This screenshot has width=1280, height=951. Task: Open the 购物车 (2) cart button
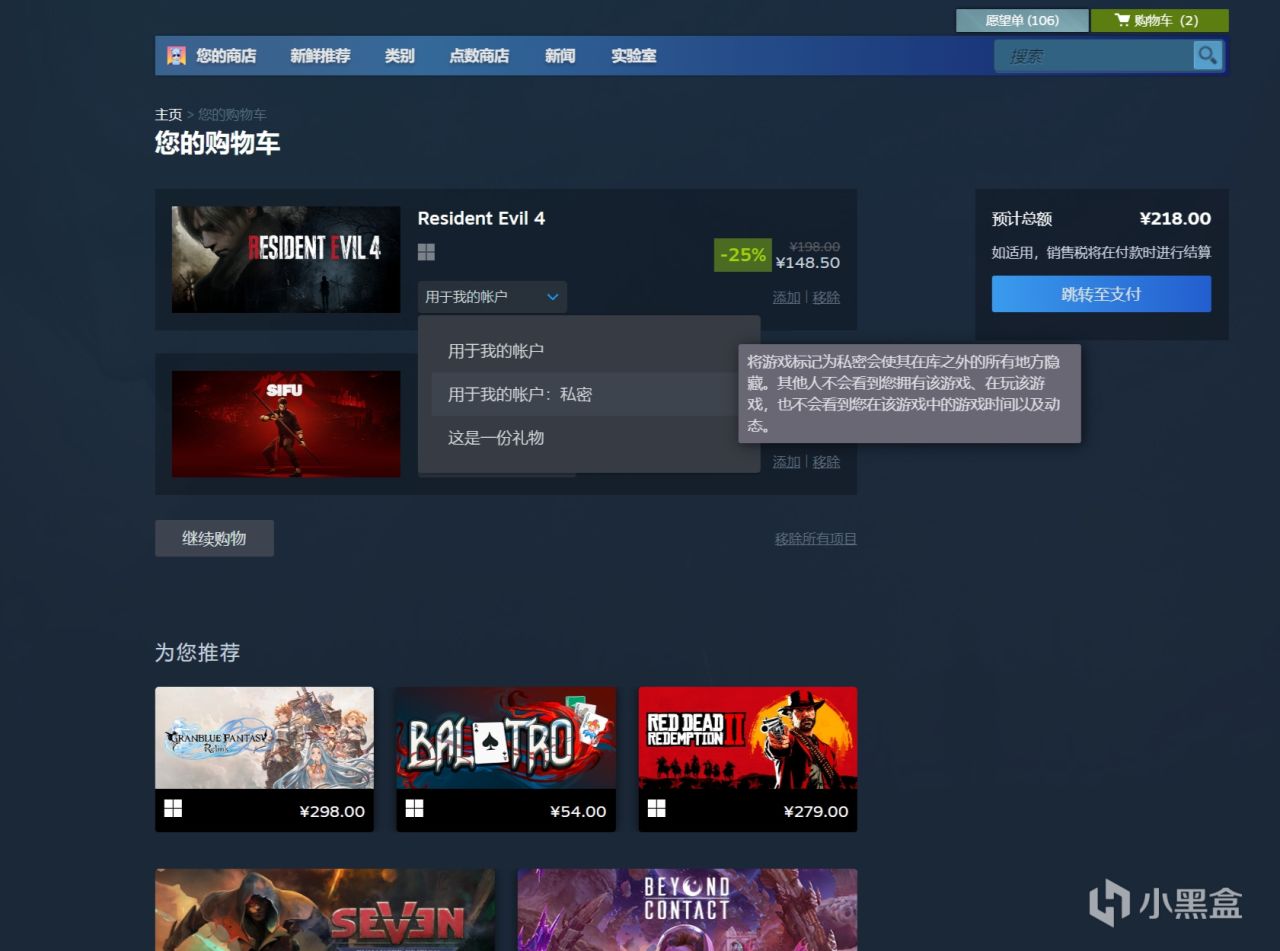coord(1160,20)
